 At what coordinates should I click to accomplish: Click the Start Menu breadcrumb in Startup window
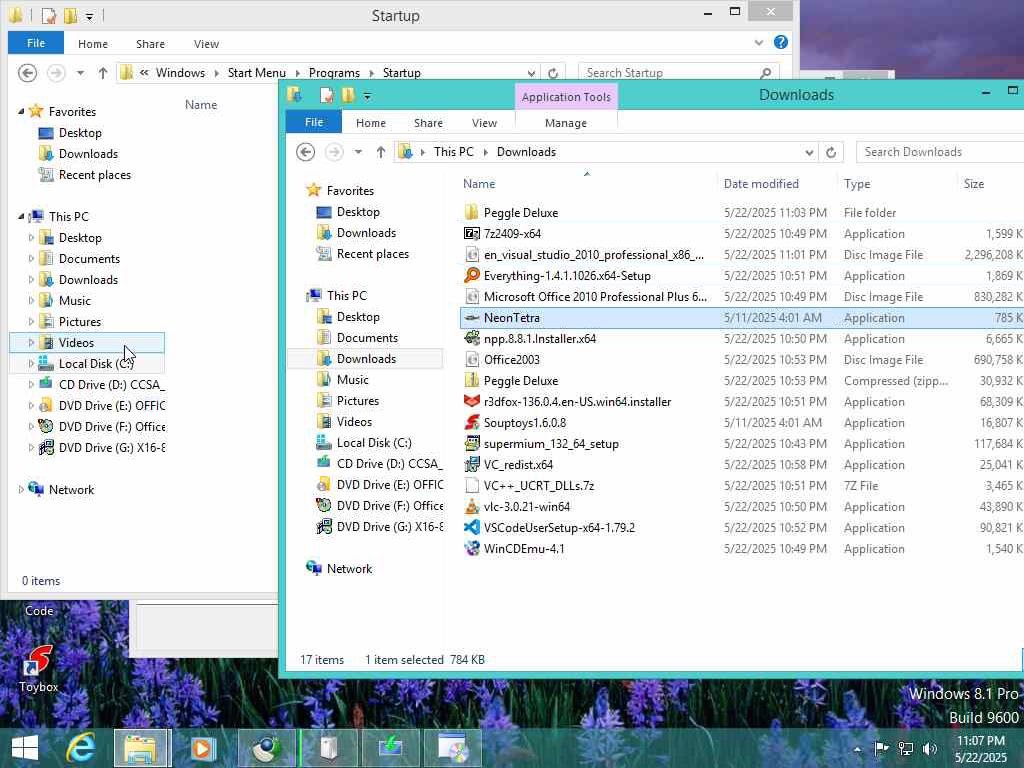point(257,72)
